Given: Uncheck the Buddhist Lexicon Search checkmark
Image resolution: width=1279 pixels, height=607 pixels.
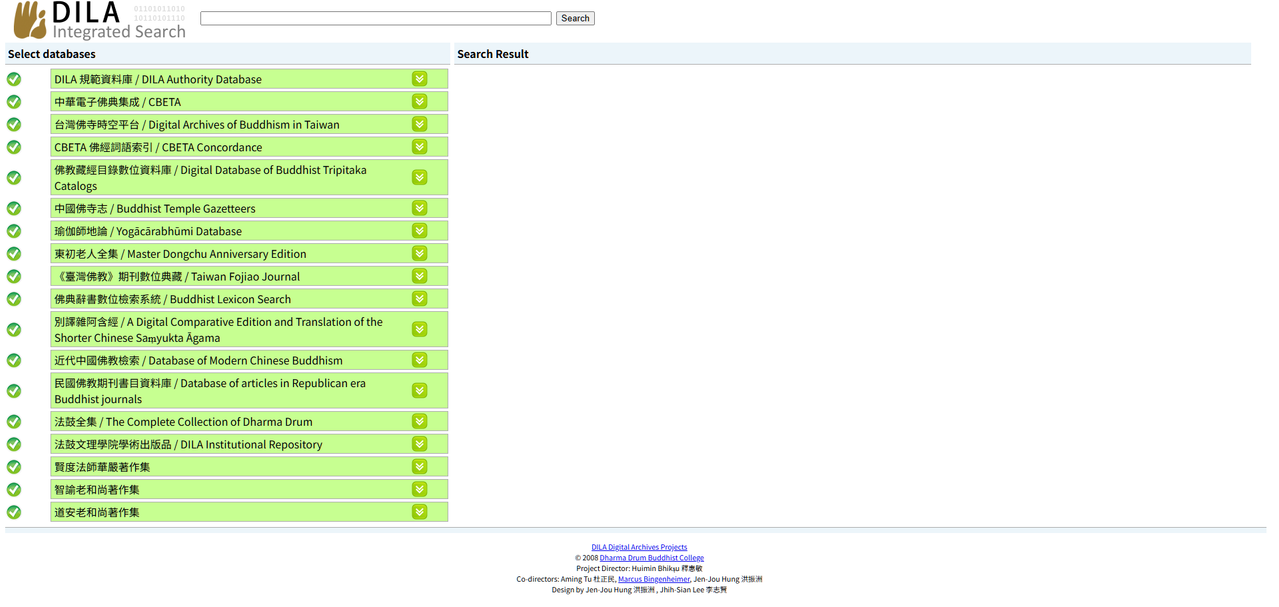Looking at the screenshot, I should click(14, 299).
